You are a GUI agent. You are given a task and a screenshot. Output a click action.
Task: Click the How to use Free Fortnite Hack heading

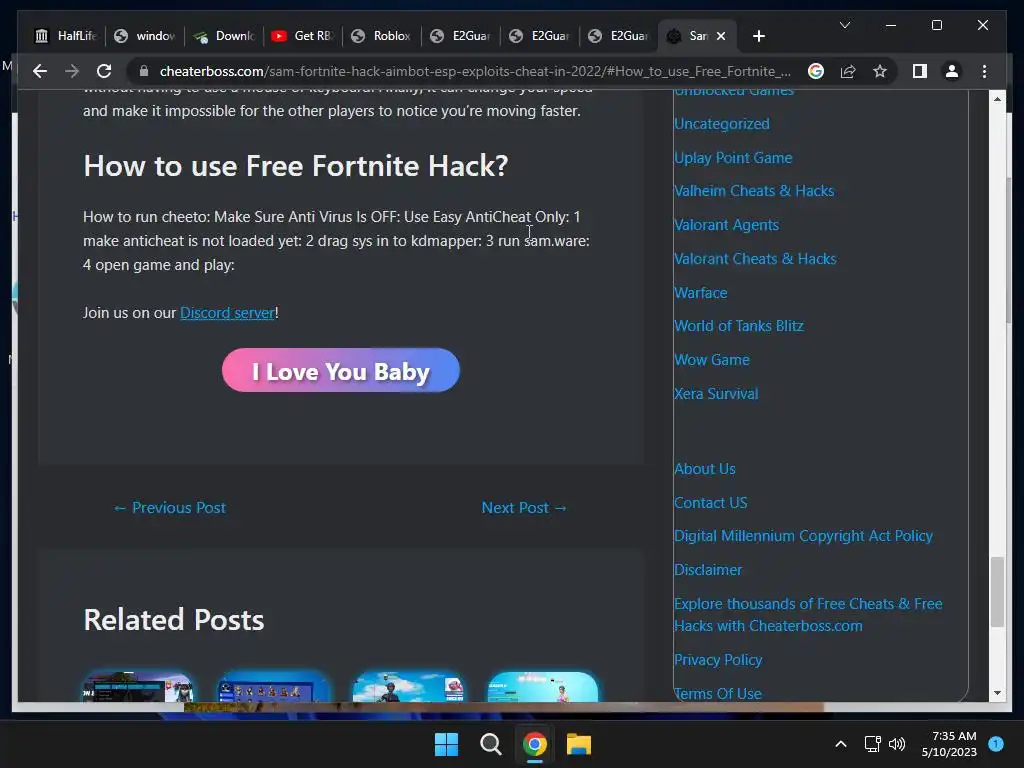click(x=296, y=166)
